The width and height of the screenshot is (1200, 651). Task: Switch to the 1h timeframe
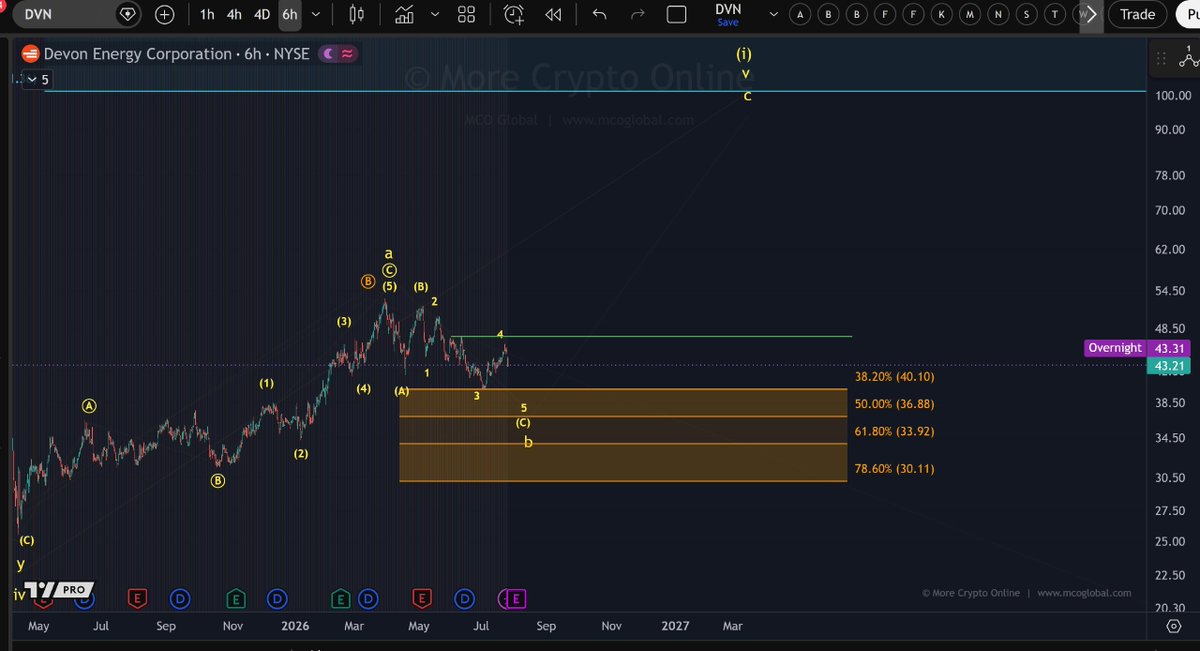pyautogui.click(x=207, y=14)
